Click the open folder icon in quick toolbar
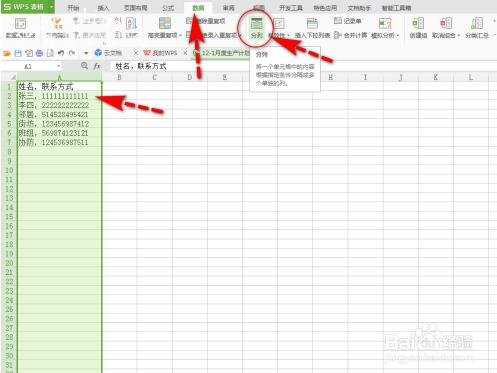 tap(7, 53)
